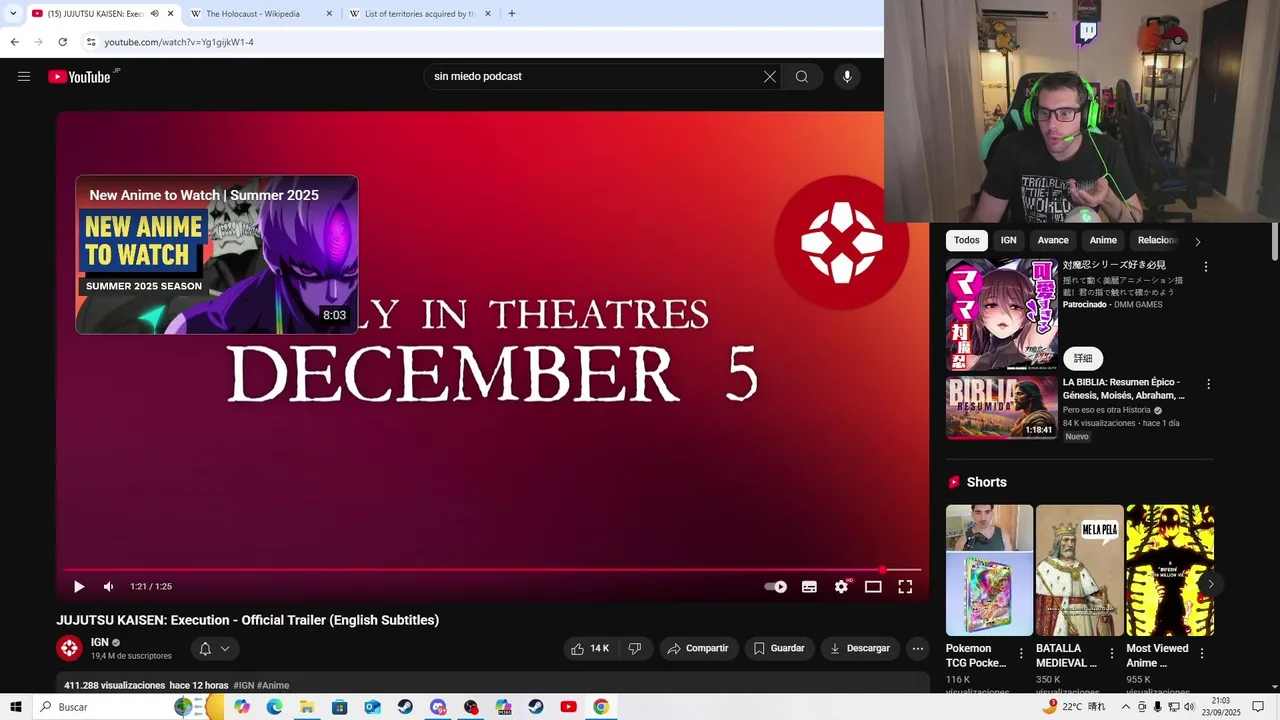Open the Pokemon TCG Pocket short
This screenshot has width=1280, height=720.
pos(989,570)
